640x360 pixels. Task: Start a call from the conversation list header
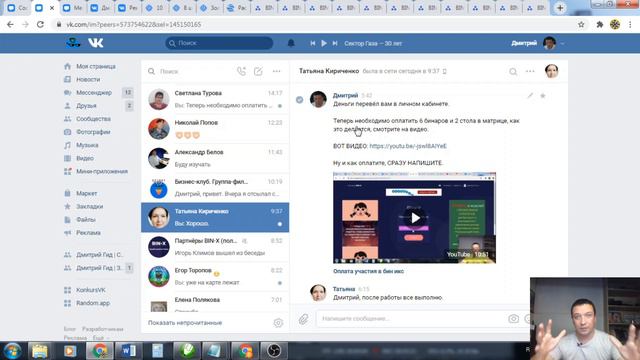242,71
